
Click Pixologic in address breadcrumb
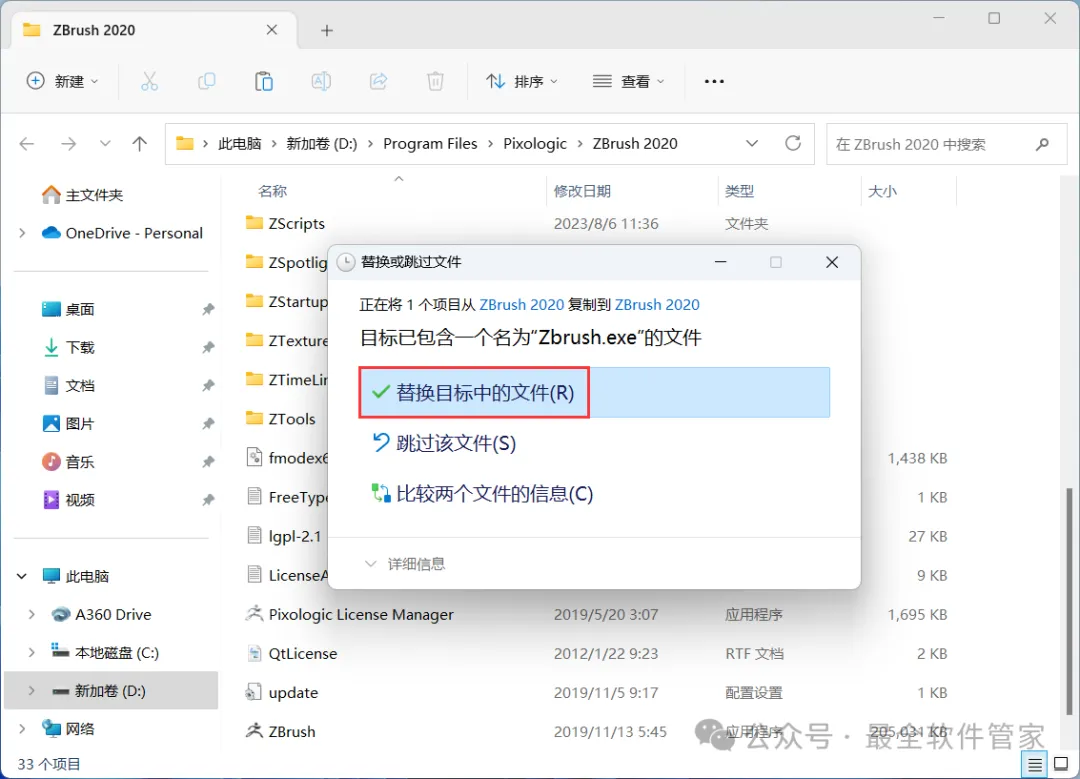pos(535,143)
